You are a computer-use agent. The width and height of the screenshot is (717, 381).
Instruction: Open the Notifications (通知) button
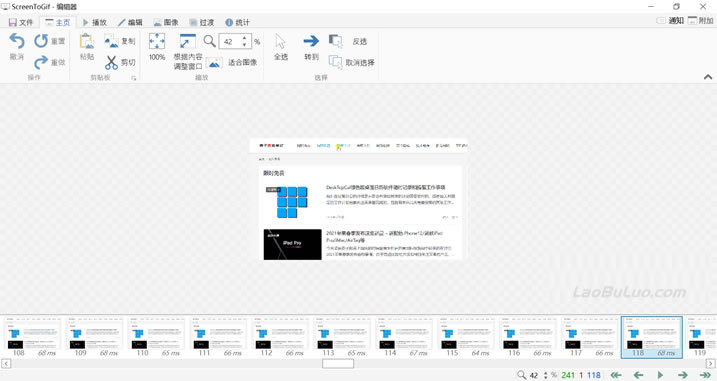click(670, 21)
